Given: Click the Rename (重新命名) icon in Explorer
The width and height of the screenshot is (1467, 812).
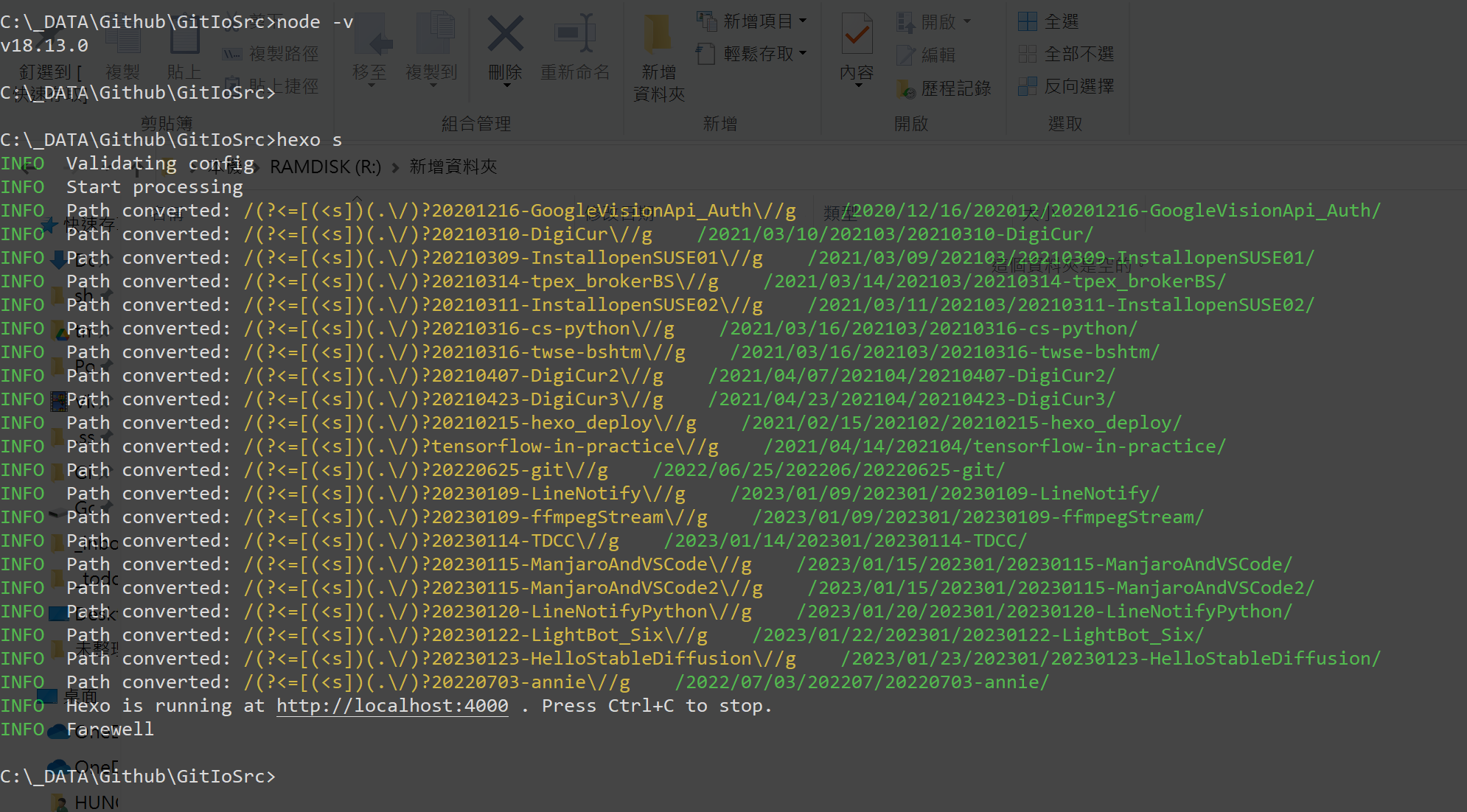Looking at the screenshot, I should (575, 33).
